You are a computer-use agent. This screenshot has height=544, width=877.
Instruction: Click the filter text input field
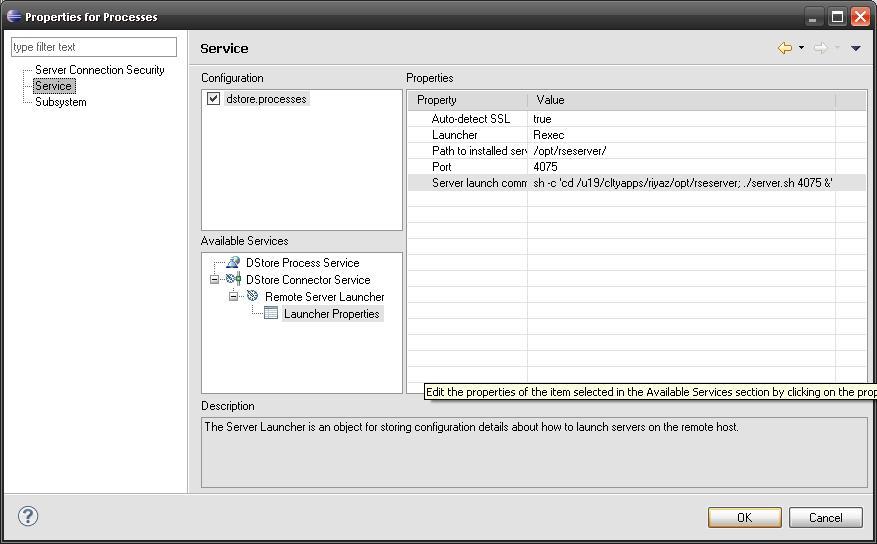pos(94,47)
